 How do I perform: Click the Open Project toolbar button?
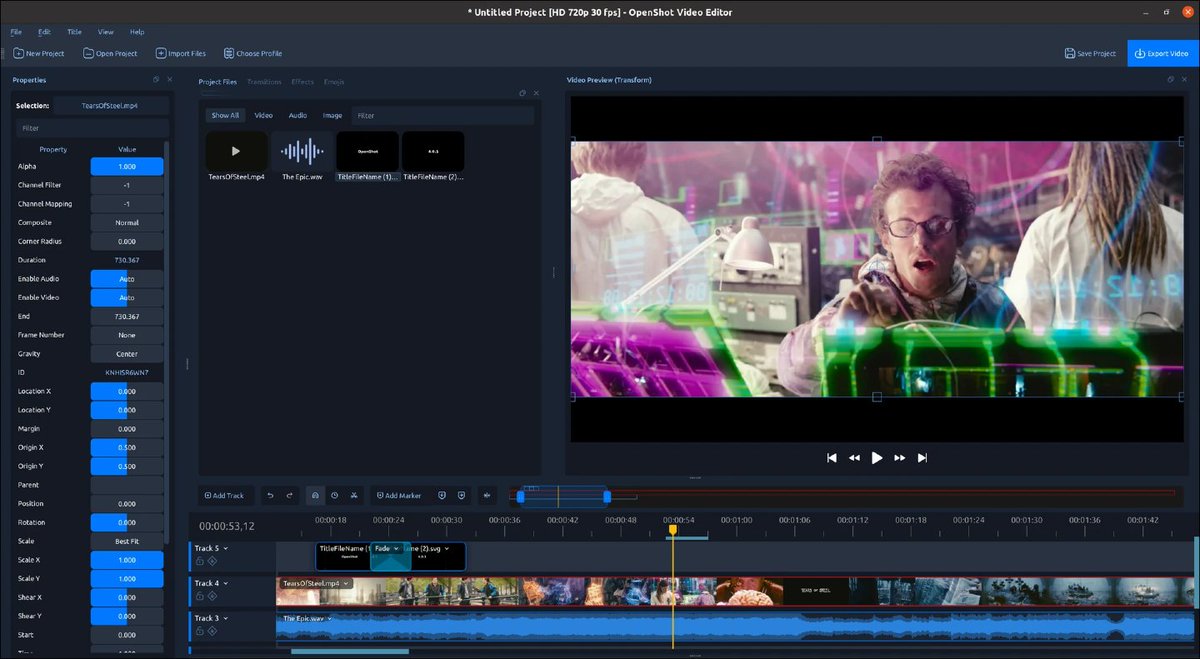click(110, 53)
